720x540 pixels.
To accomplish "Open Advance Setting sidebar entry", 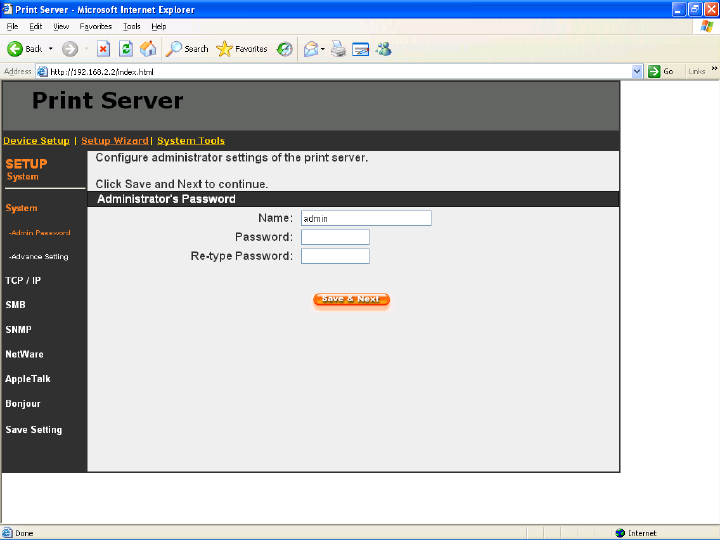I will pyautogui.click(x=39, y=257).
